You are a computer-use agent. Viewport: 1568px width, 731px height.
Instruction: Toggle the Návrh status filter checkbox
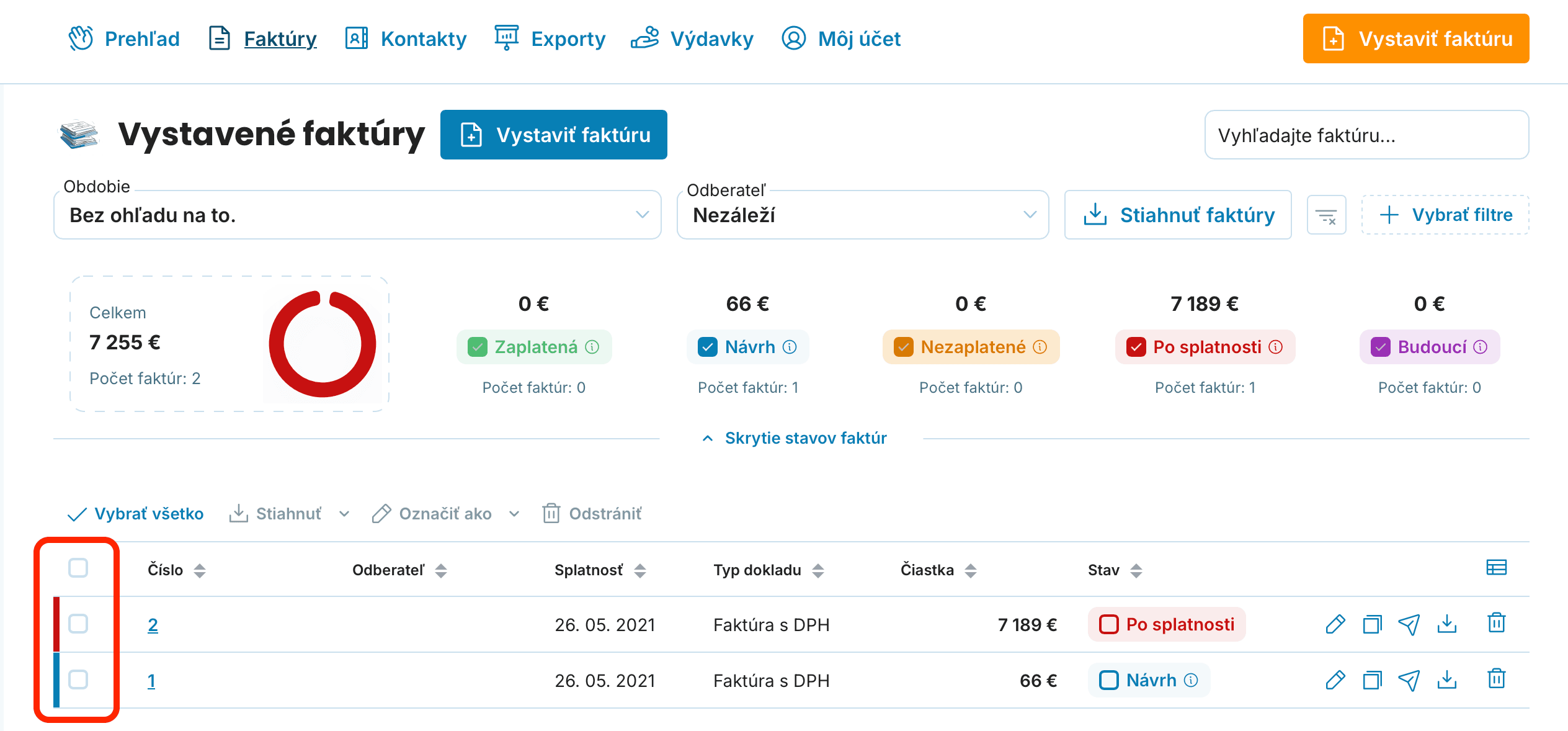708,347
